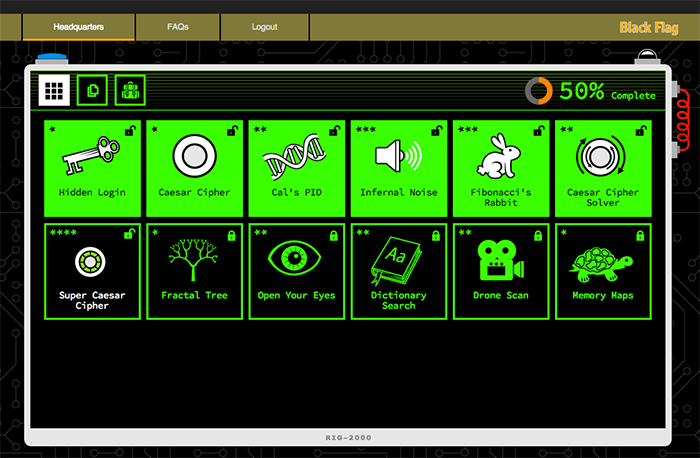Click the "Complete" label
This screenshot has height=458, width=700.
click(633, 96)
